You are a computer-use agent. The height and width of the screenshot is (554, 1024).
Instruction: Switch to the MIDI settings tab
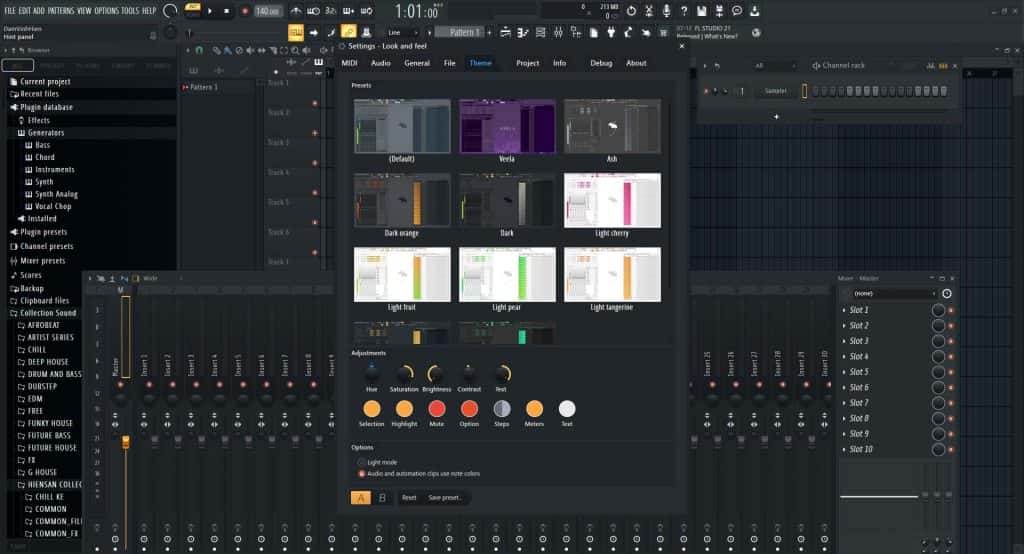349,63
